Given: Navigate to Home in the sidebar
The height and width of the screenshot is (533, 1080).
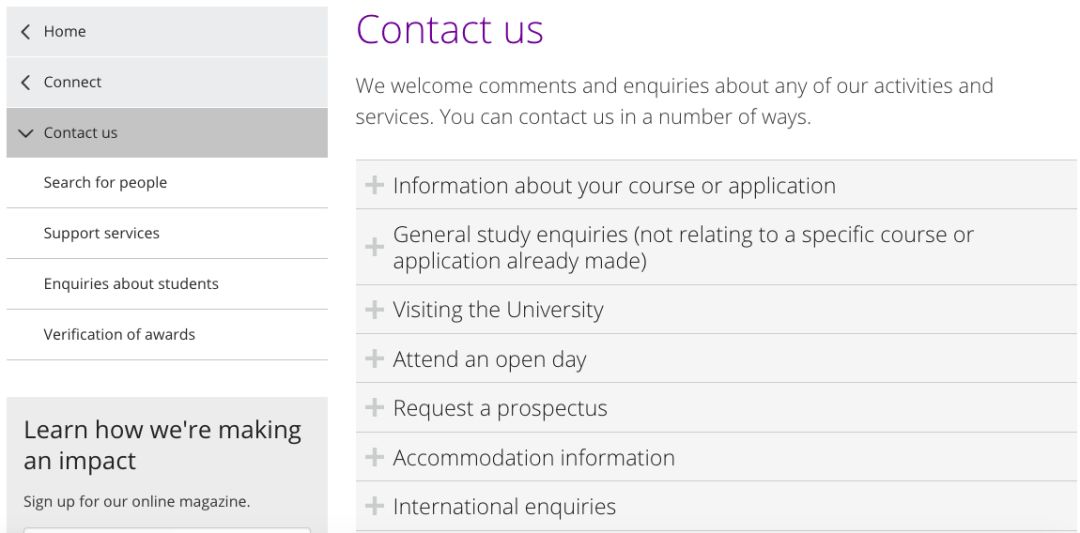Looking at the screenshot, I should pos(65,32).
